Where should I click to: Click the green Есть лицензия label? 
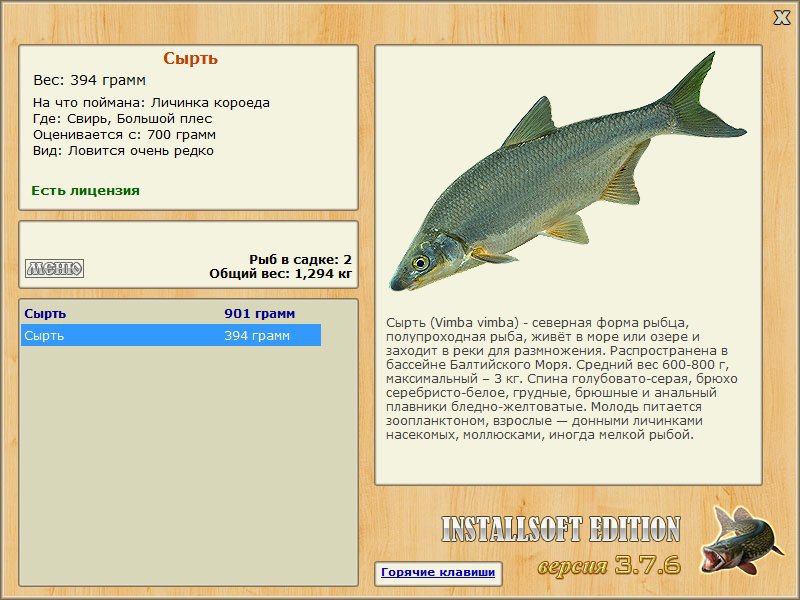(x=85, y=190)
